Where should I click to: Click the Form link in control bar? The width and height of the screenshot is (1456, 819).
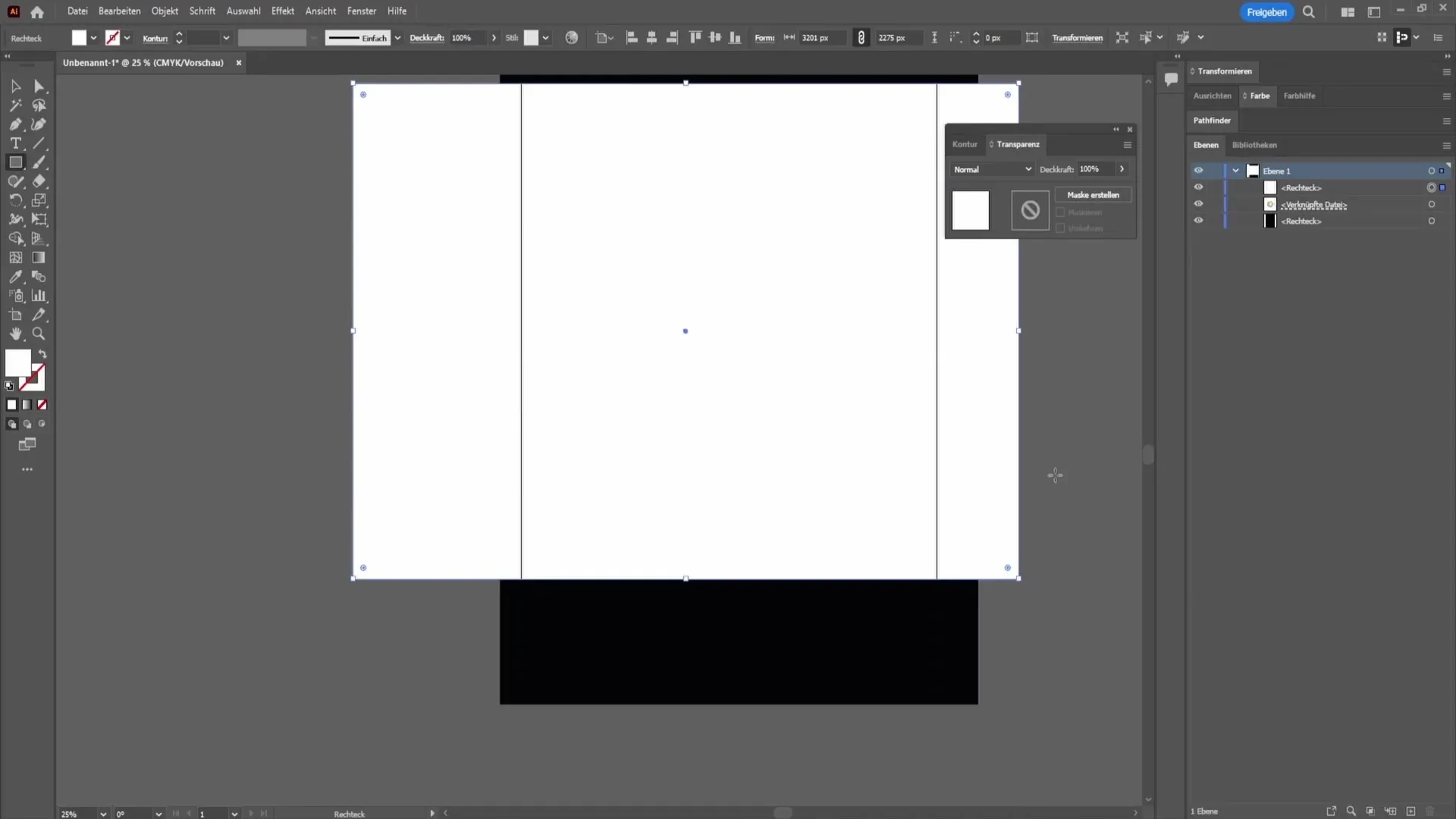click(764, 38)
